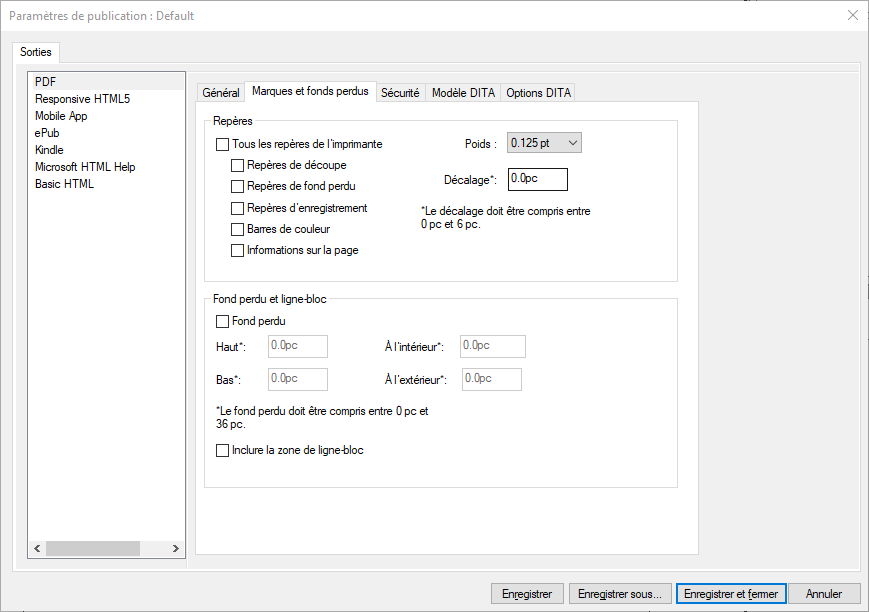Close the publication settings dialog window
This screenshot has width=869, height=612.
(x=852, y=15)
